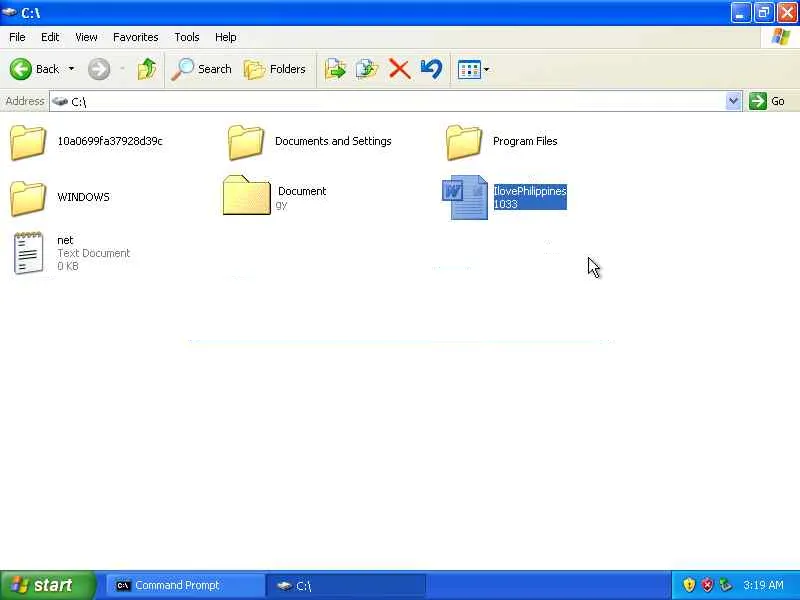800x600 pixels.
Task: Open the Search pane
Action: (202, 69)
